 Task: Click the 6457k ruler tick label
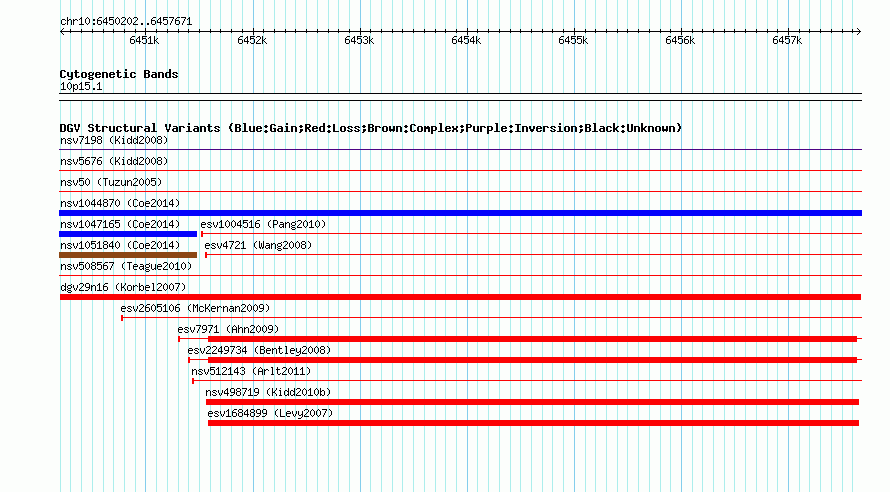click(x=787, y=40)
